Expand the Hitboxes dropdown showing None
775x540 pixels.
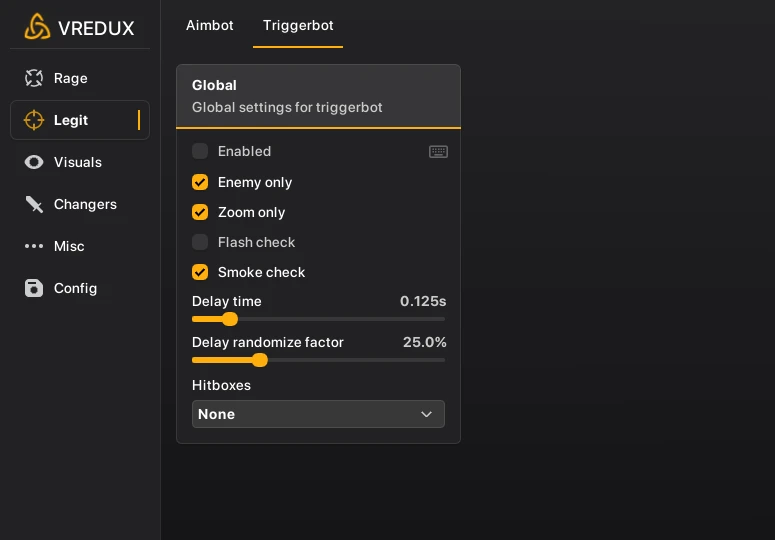[318, 414]
